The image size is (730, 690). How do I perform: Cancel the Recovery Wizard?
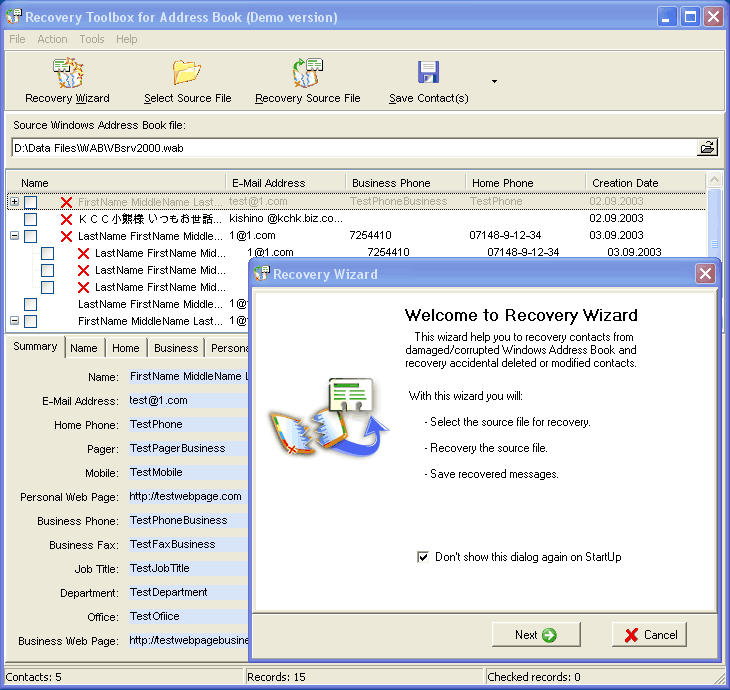[x=649, y=634]
